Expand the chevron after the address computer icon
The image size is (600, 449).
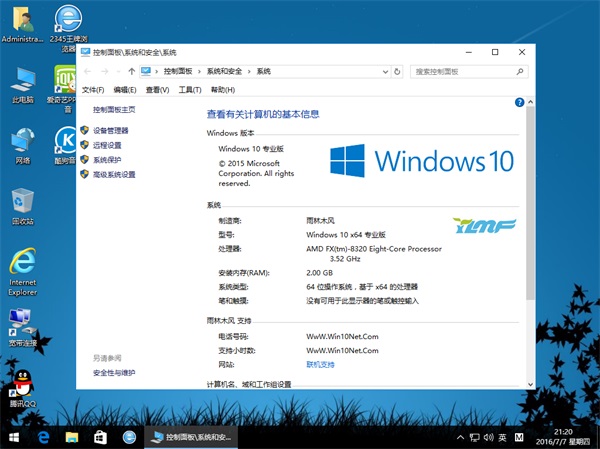pos(157,72)
